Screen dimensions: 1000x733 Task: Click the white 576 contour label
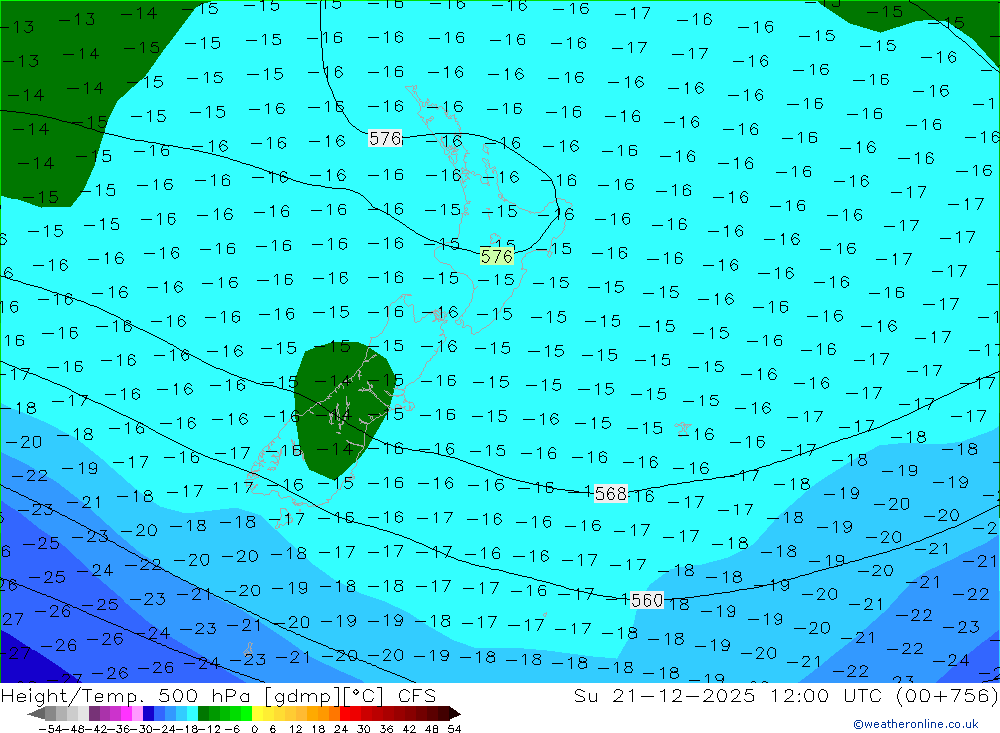pos(385,138)
